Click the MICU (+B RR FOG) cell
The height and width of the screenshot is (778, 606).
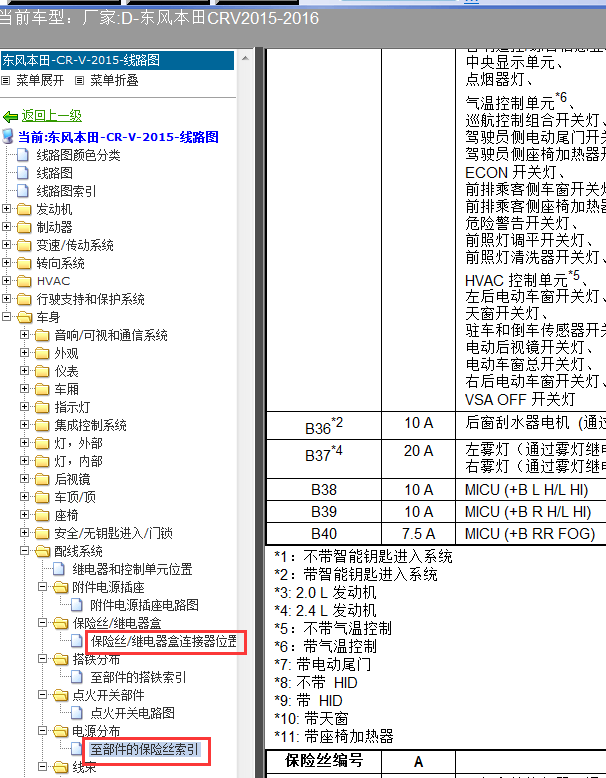click(530, 533)
